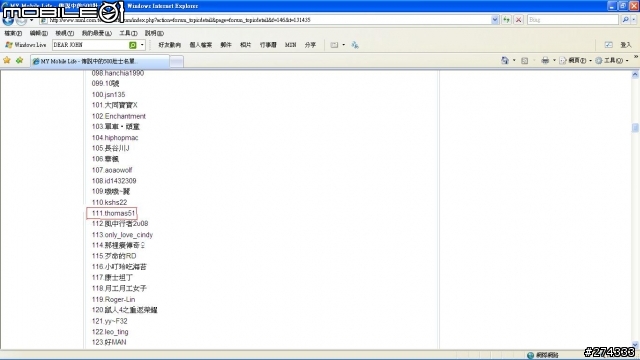This screenshot has width=640, height=360.
Task: Click the Bing search magnifier button
Action: coord(625,20)
